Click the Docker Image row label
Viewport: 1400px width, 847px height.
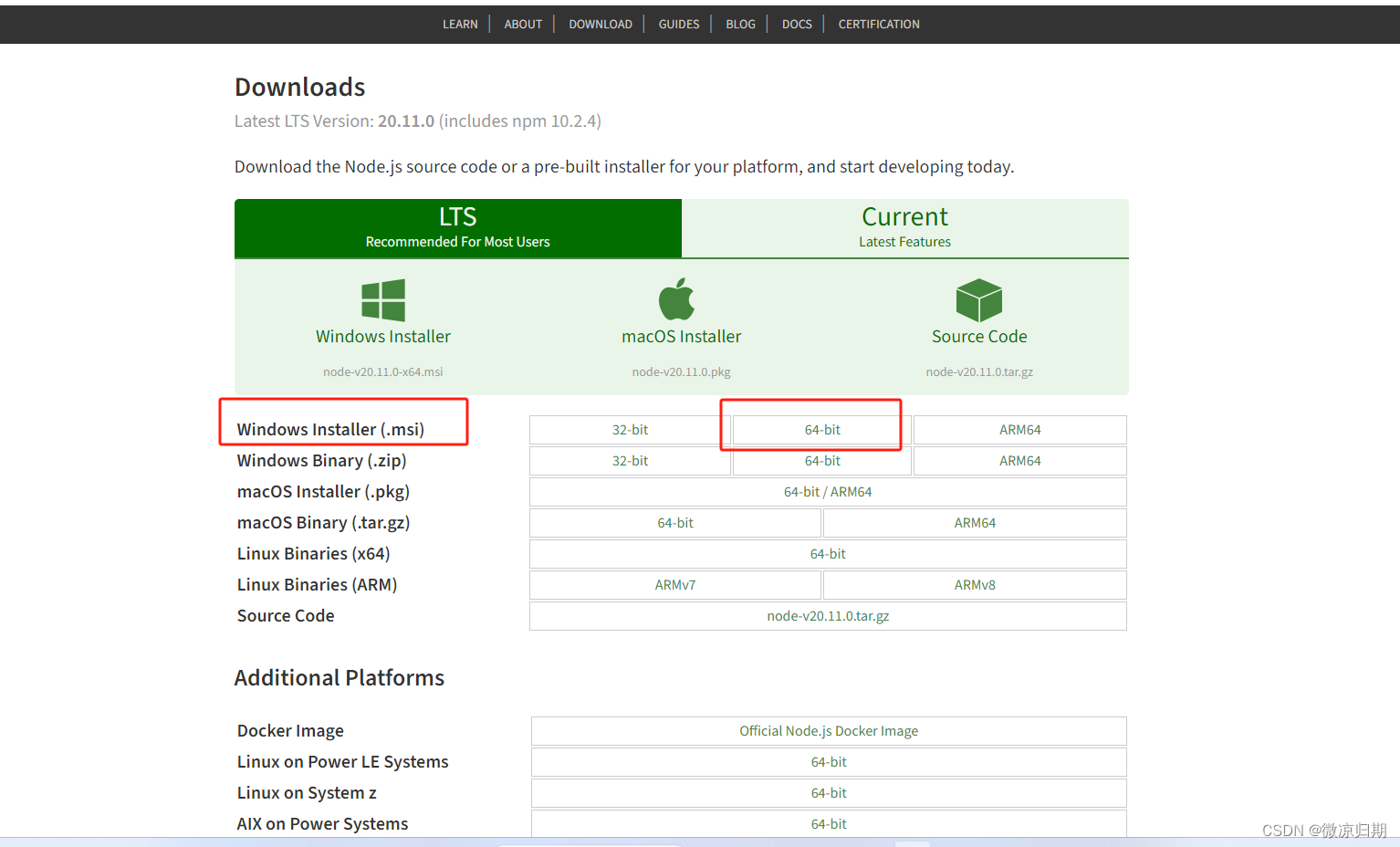click(x=290, y=731)
